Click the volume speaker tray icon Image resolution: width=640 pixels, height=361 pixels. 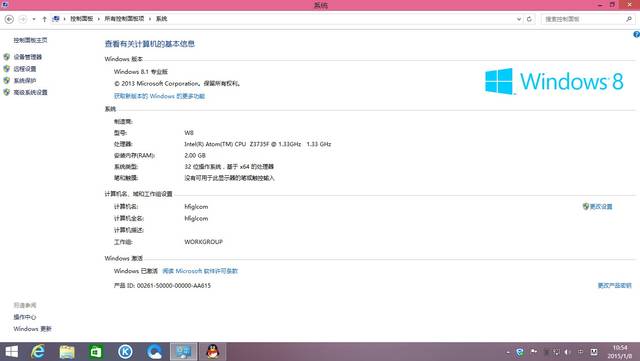(x=567, y=352)
